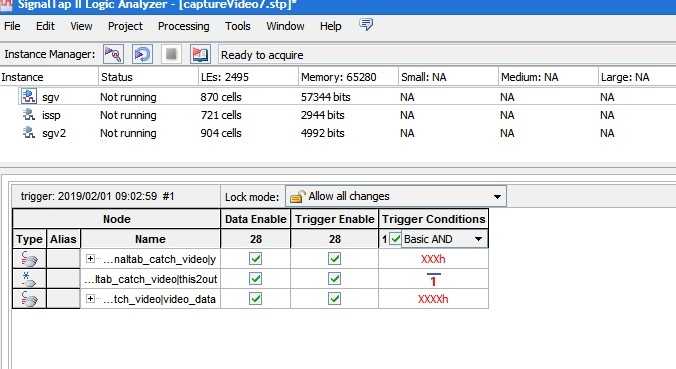
Task: Click the 870 cells value
Action: click(x=221, y=97)
